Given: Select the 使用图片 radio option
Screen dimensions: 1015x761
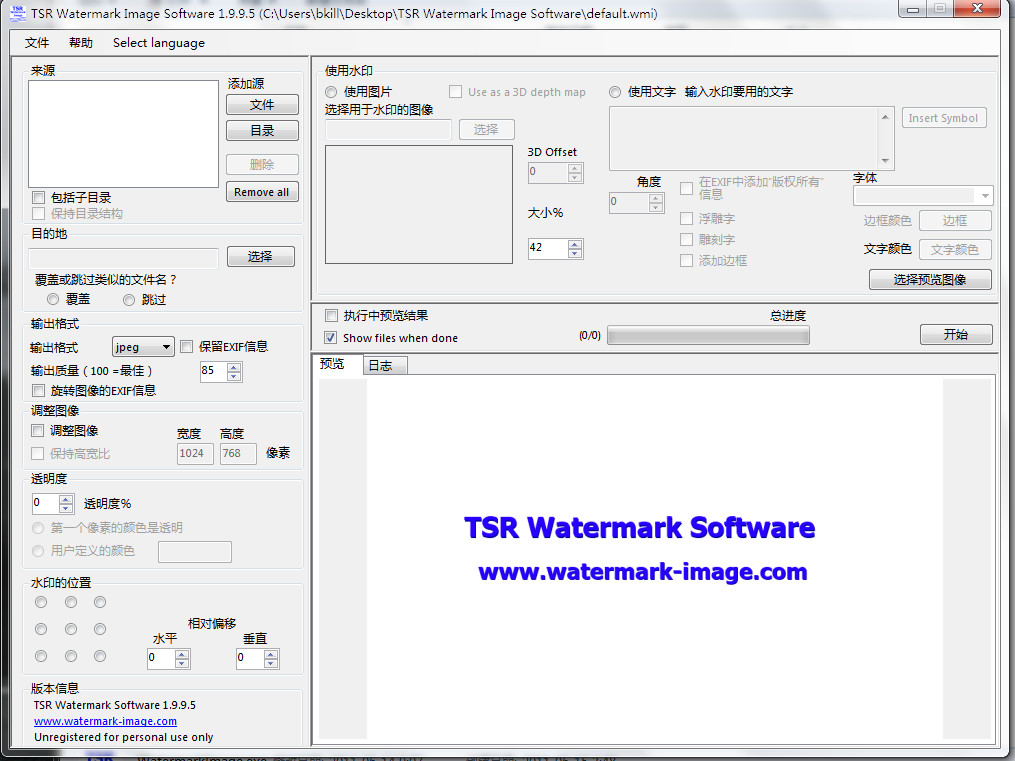Looking at the screenshot, I should [331, 92].
